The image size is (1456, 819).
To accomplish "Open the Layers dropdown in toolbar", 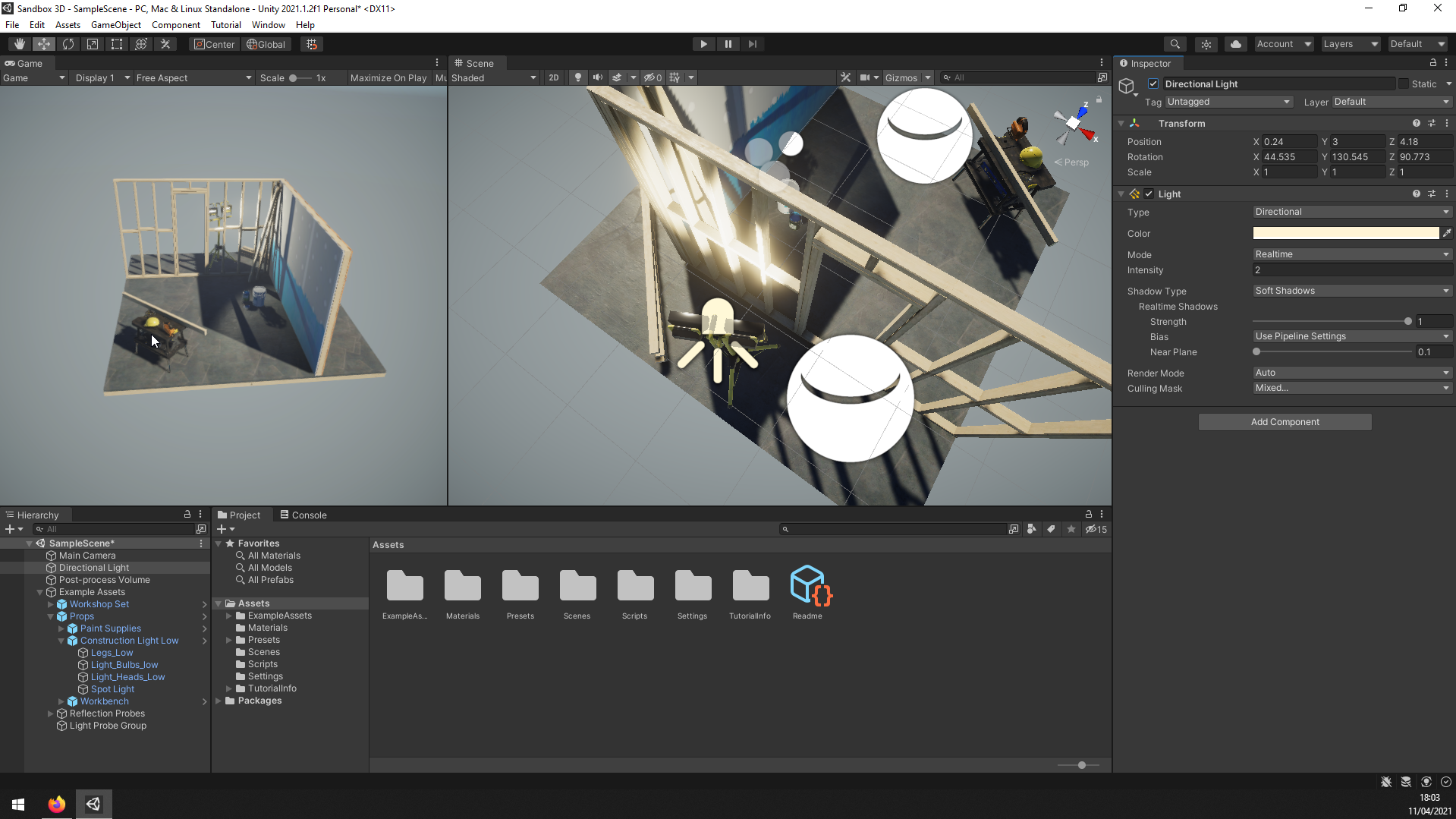I will pyautogui.click(x=1350, y=44).
